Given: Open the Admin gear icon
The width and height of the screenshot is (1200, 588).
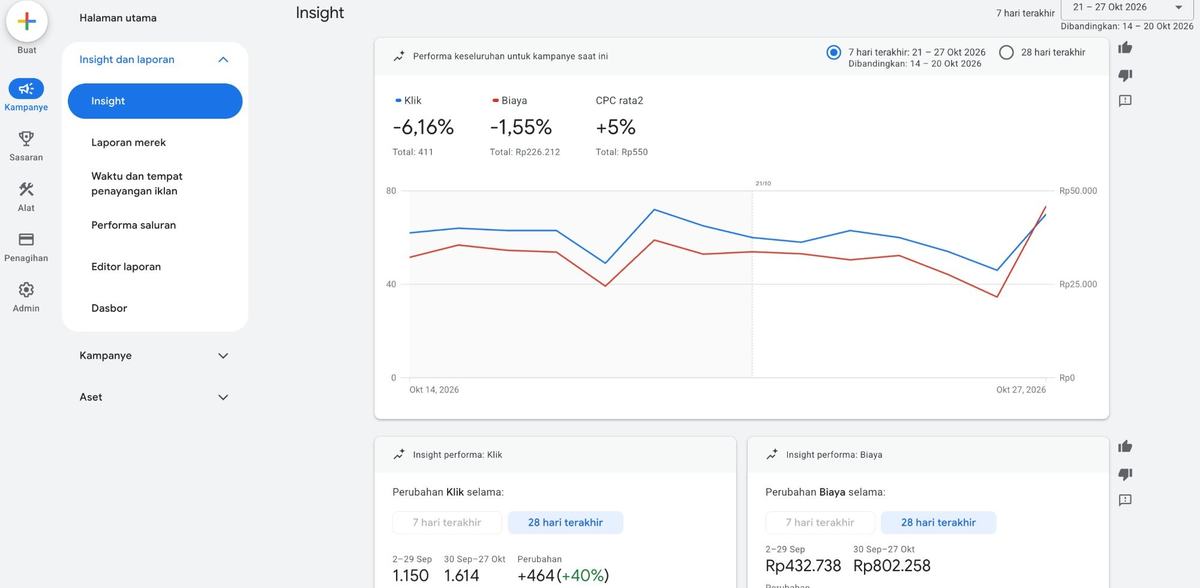Looking at the screenshot, I should (x=26, y=289).
